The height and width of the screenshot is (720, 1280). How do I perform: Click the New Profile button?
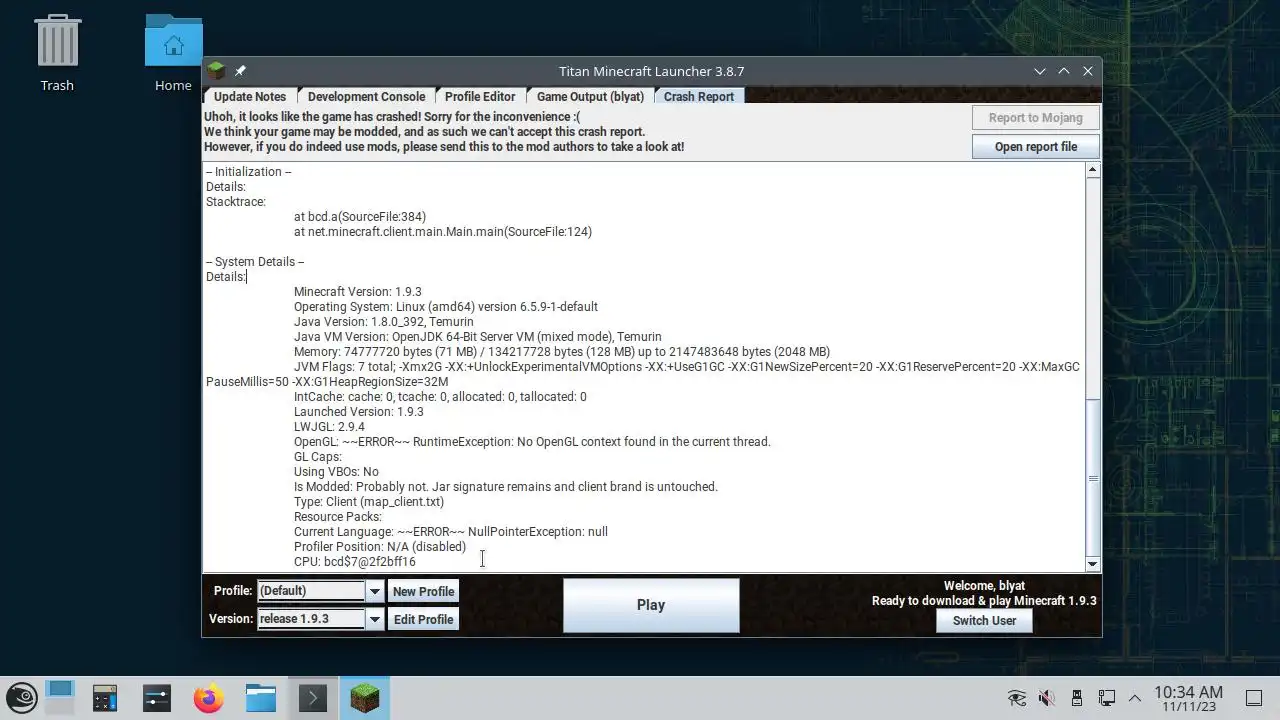(x=423, y=591)
